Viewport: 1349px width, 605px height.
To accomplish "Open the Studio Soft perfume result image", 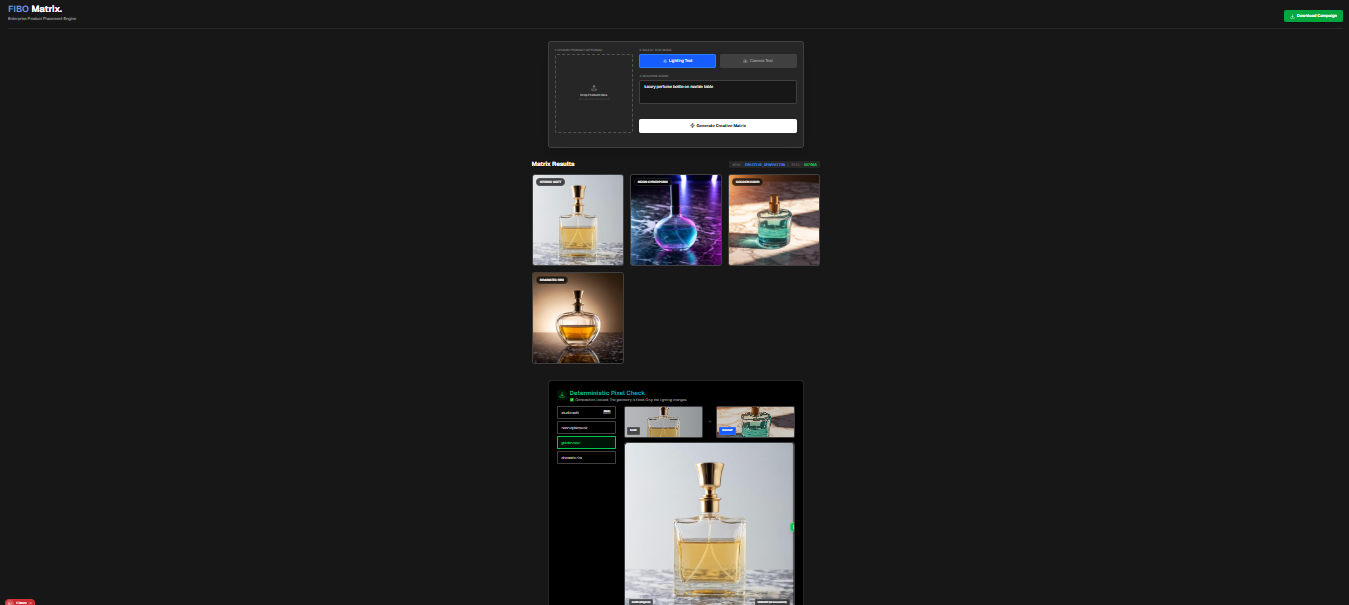I will coord(578,220).
